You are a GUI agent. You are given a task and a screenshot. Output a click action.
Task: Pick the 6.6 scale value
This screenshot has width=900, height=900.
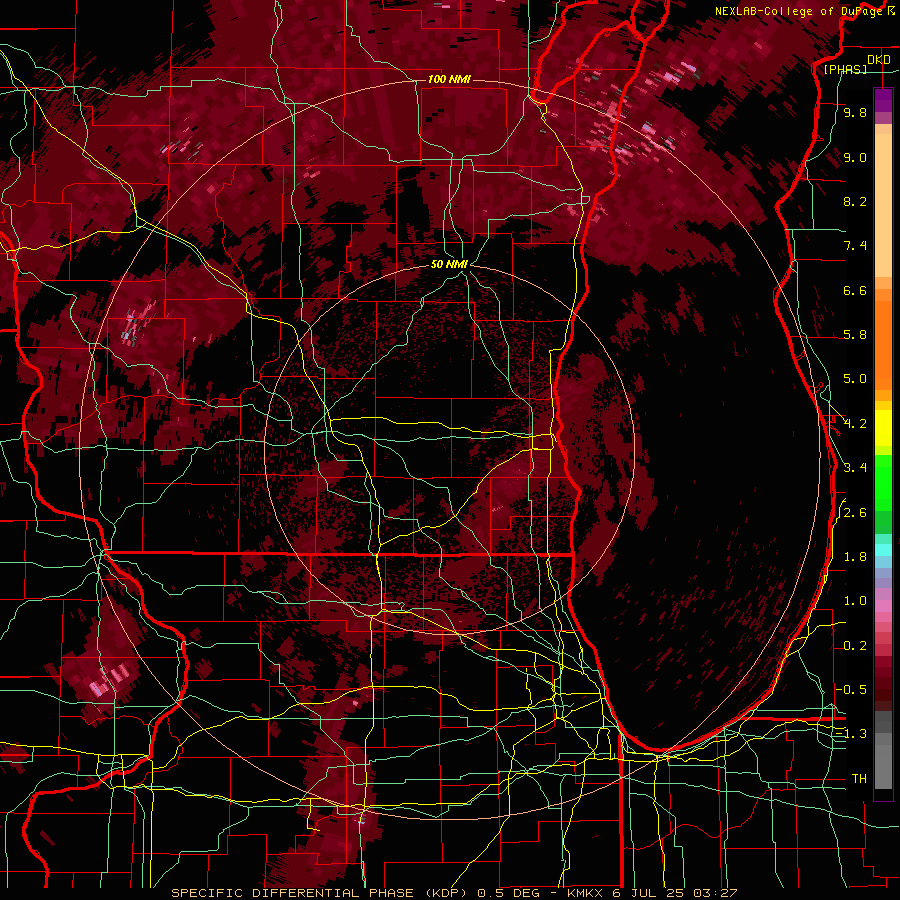855,290
